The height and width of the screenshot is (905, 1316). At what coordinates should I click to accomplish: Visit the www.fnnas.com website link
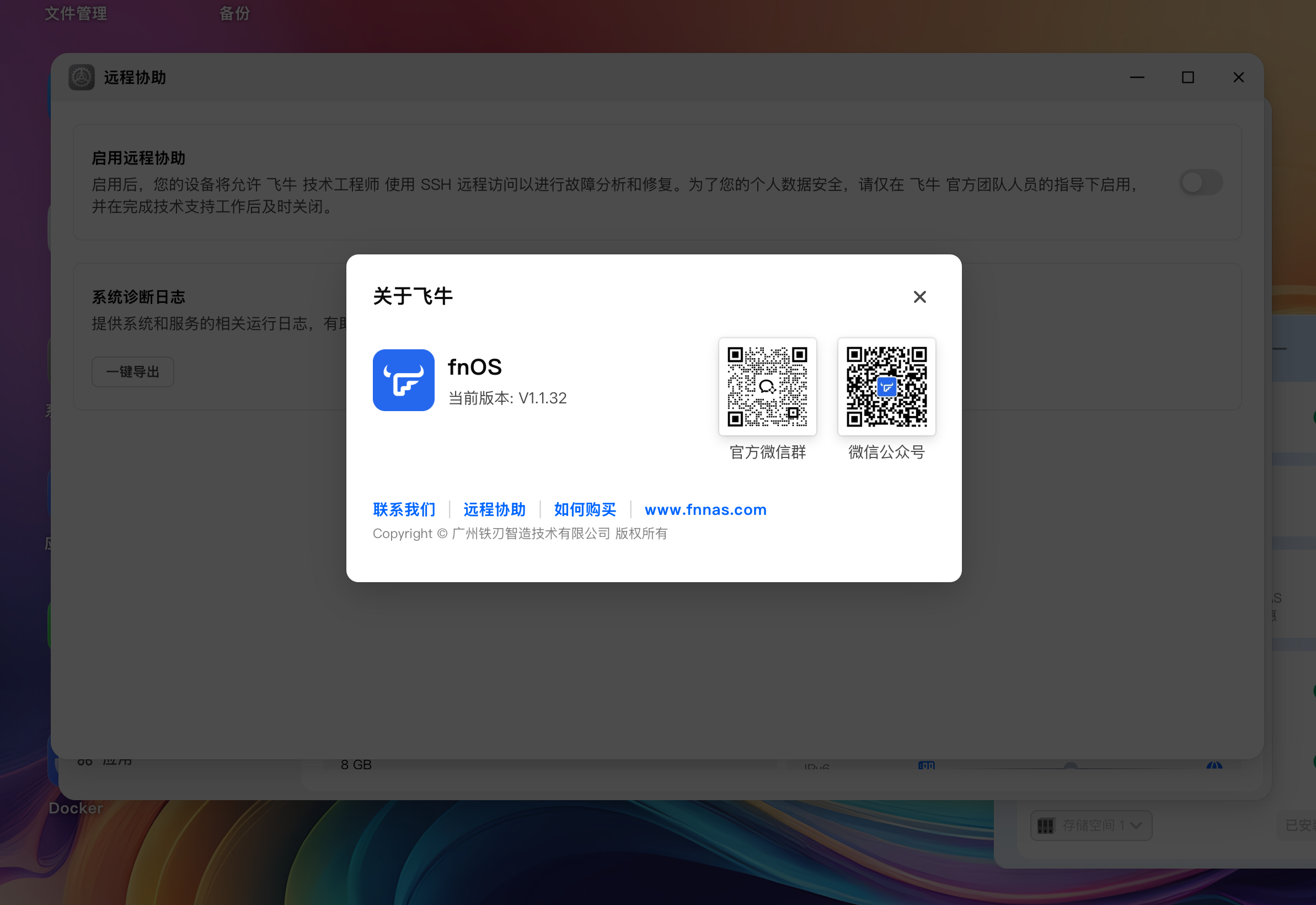click(705, 509)
